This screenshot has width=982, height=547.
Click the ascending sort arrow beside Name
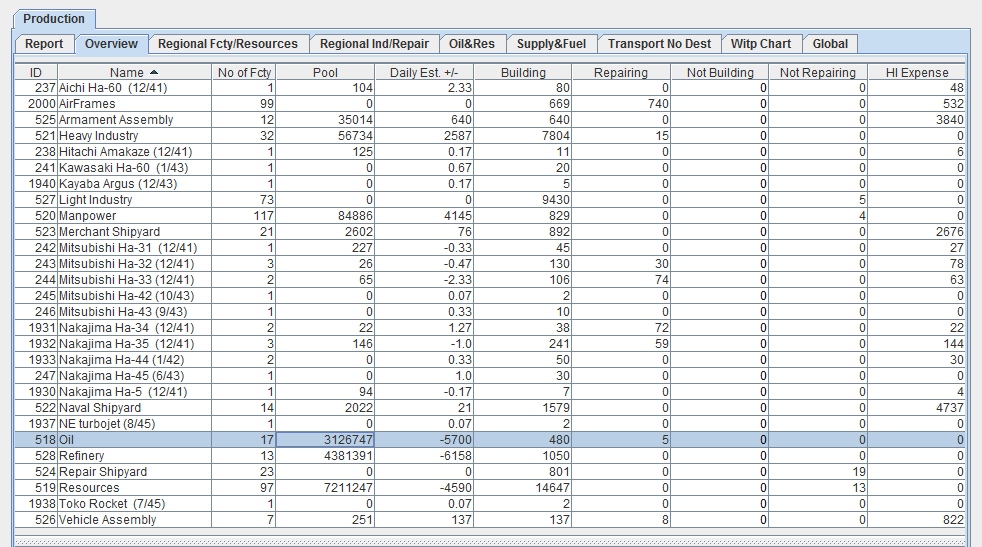(x=154, y=73)
